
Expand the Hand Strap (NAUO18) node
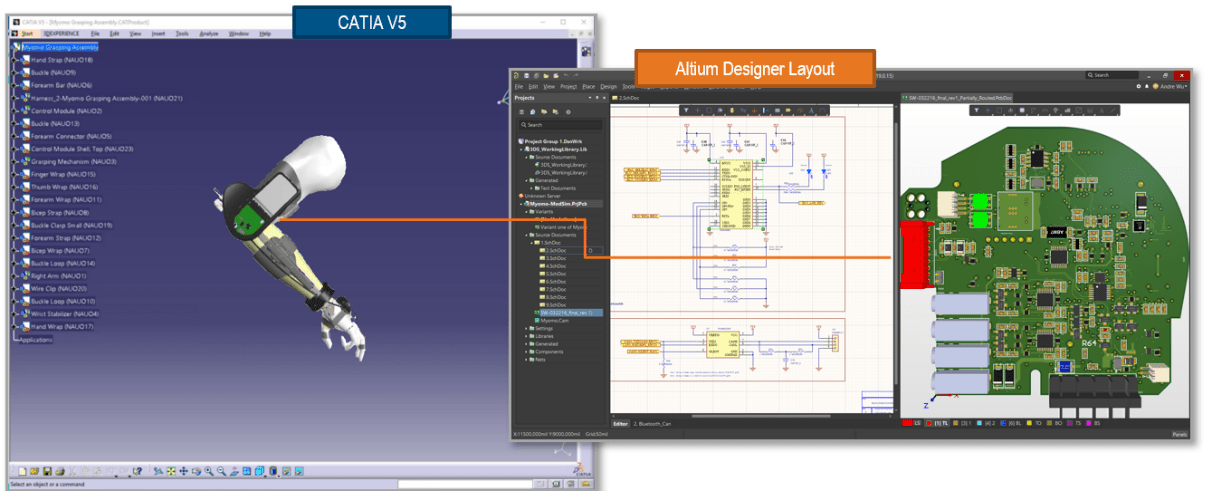tap(13, 60)
